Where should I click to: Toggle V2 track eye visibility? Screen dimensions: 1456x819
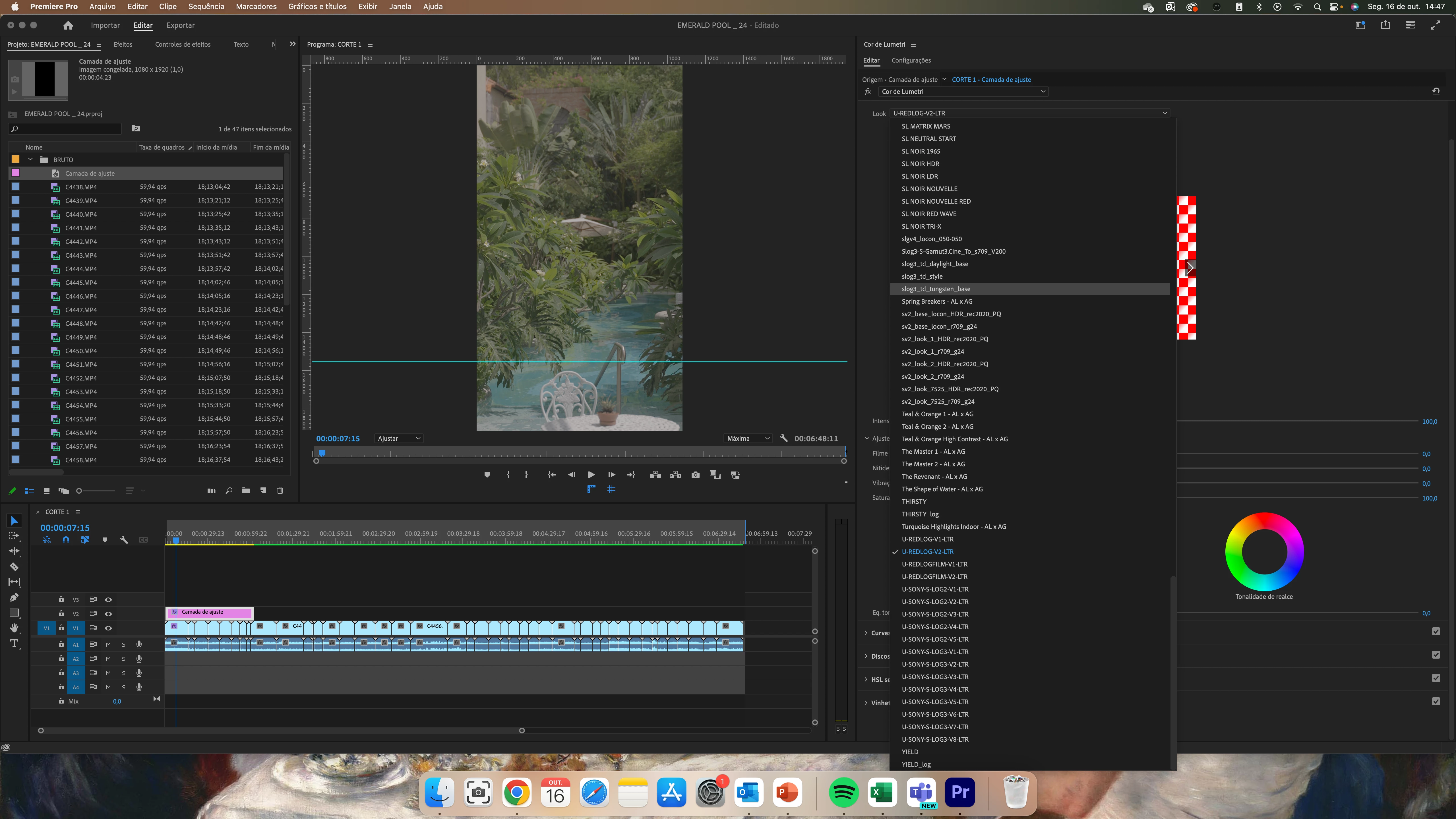pos(108,614)
